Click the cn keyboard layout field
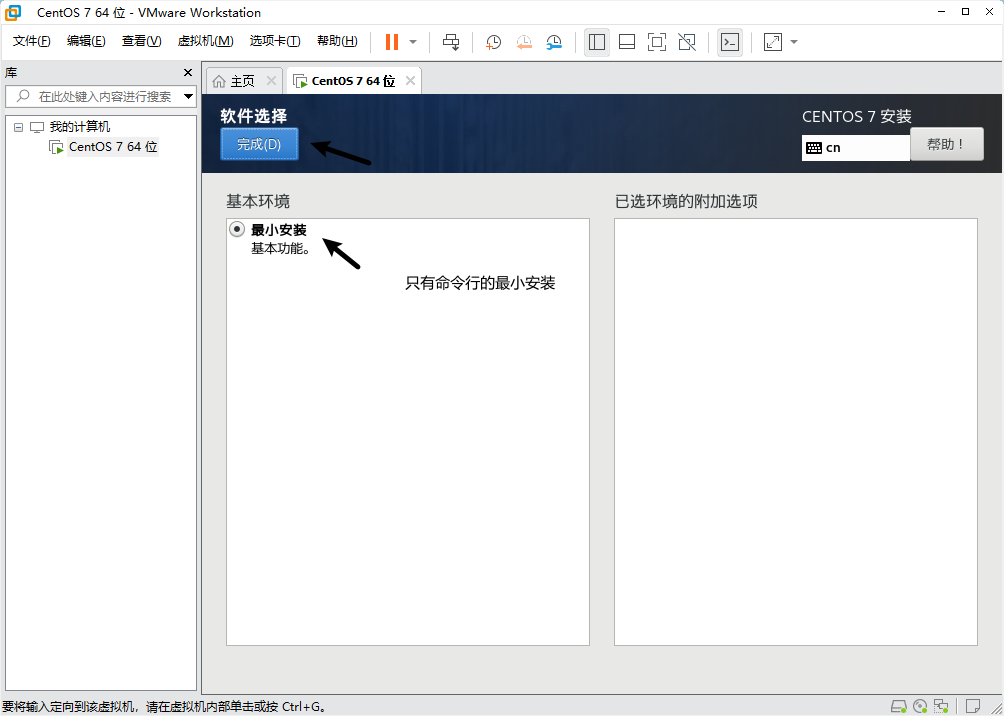 pos(855,147)
